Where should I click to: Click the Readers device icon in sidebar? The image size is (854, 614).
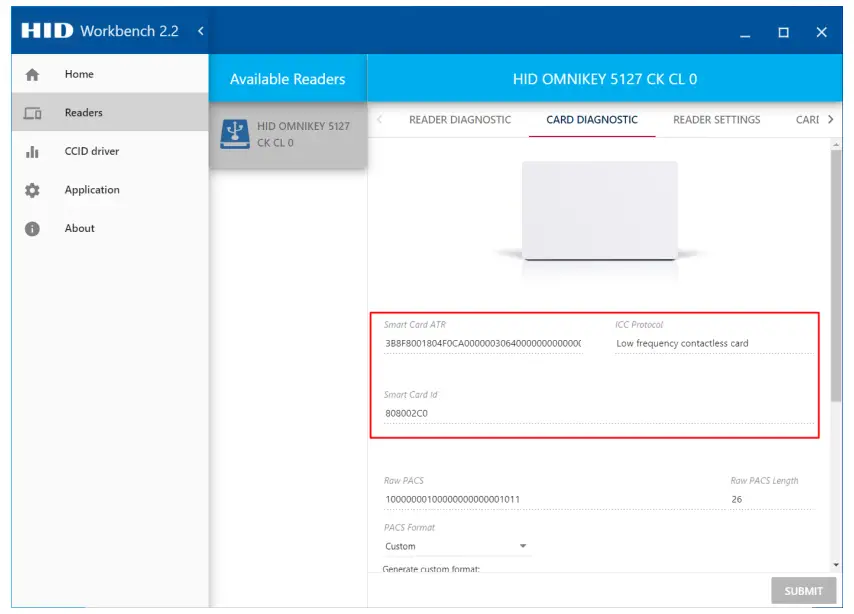tap(32, 113)
